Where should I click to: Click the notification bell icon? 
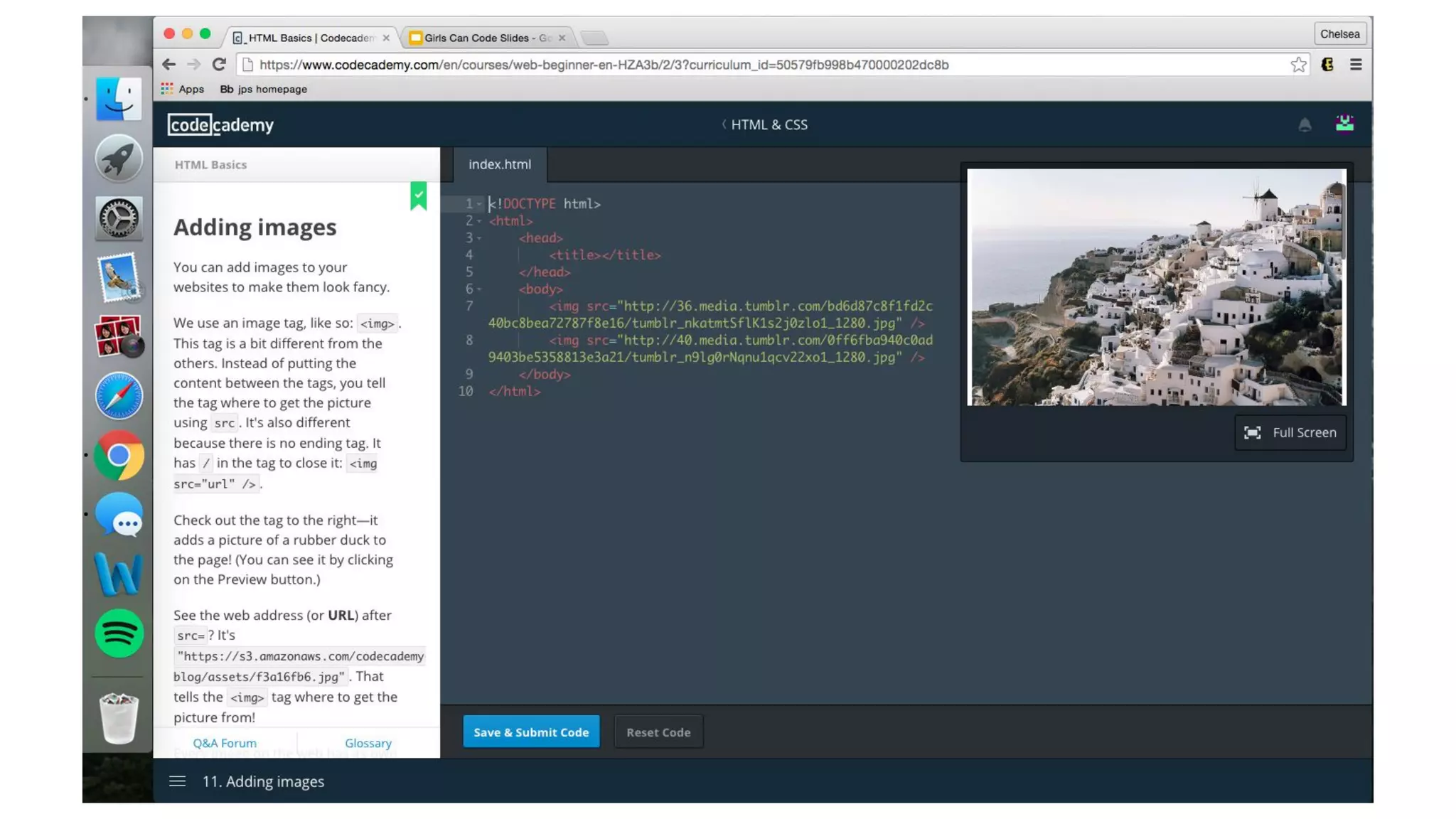(1304, 125)
